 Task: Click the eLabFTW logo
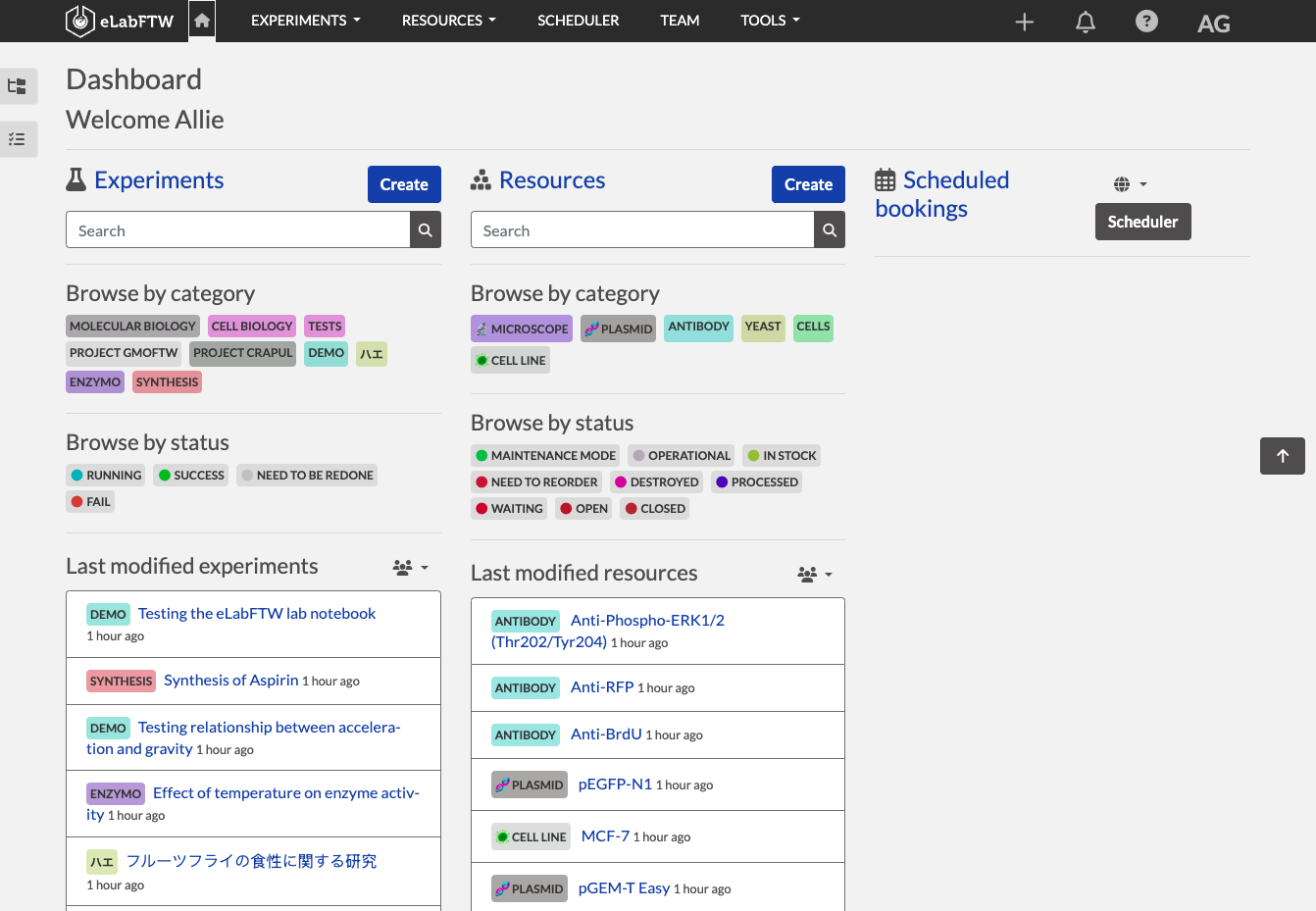120,21
